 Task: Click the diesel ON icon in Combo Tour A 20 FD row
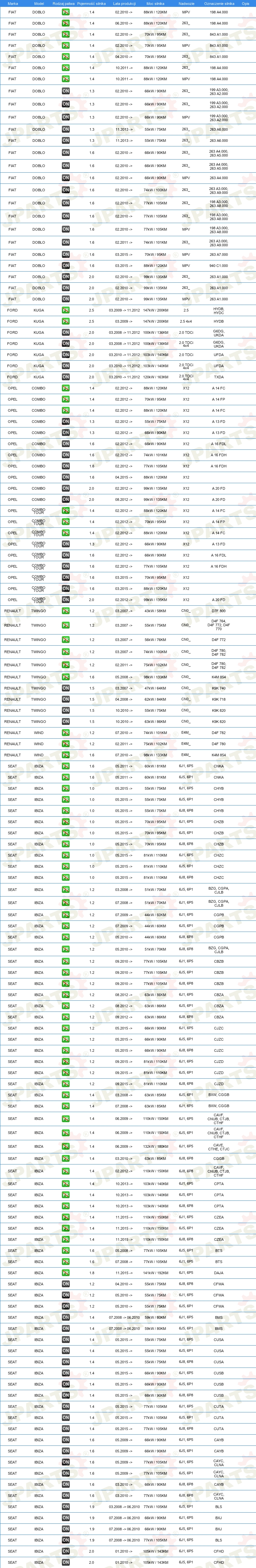coord(66,599)
